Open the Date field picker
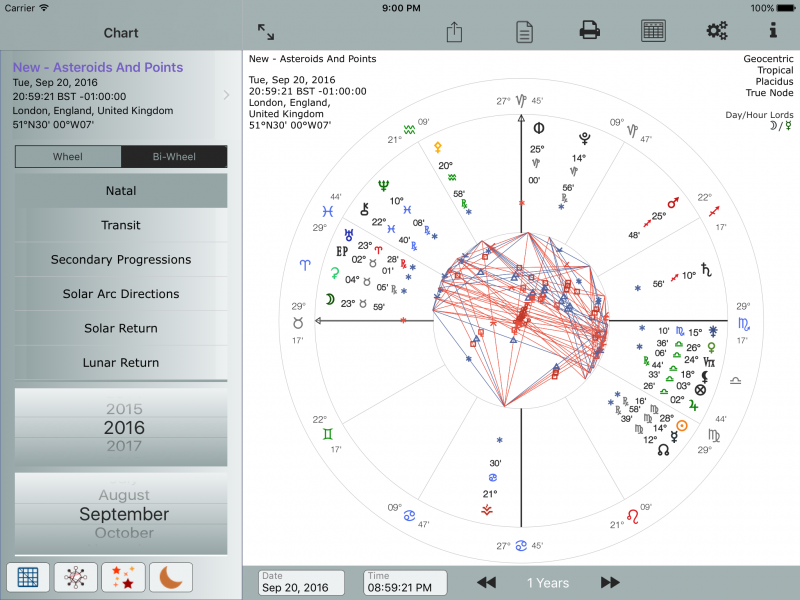 coord(301,582)
